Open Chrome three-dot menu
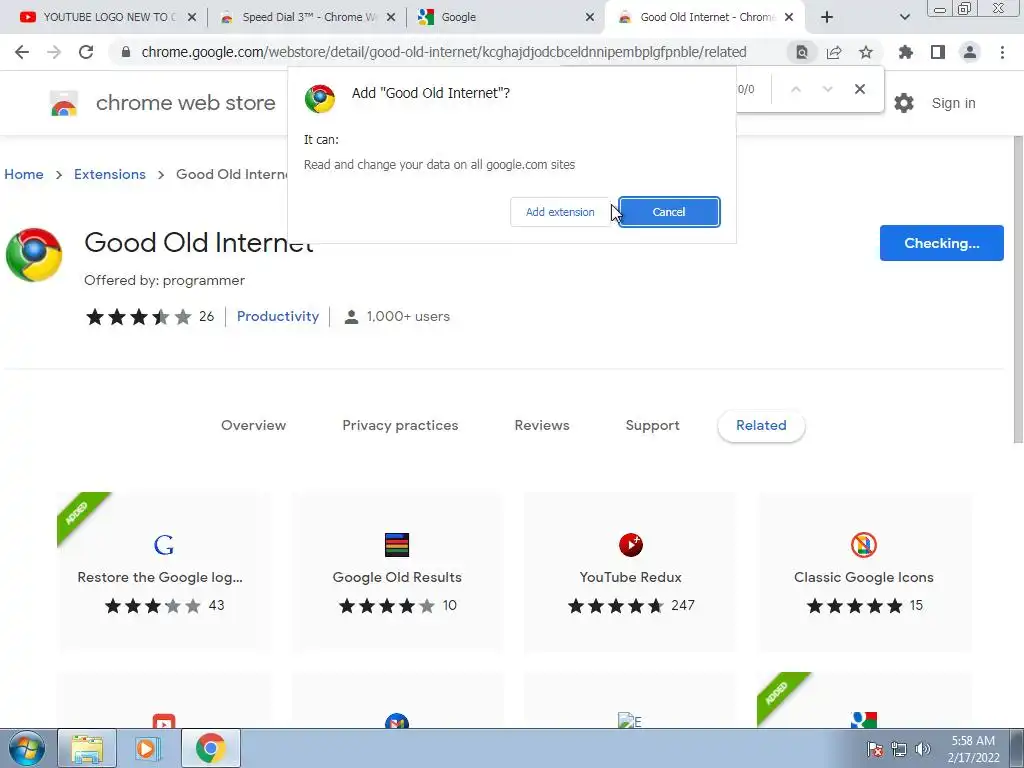The height and width of the screenshot is (768, 1024). pos(1002,52)
